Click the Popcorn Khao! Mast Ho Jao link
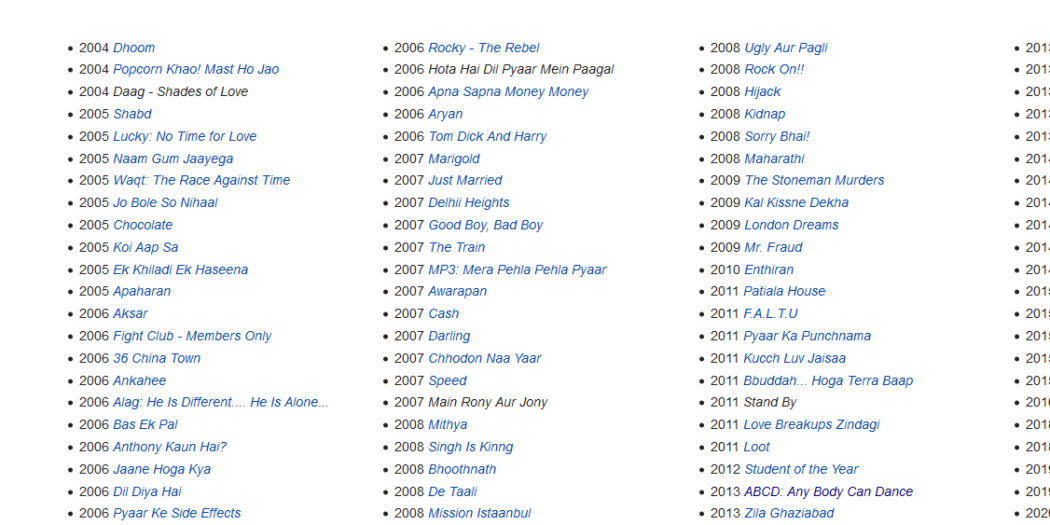This screenshot has height=525, width=1050. [x=196, y=70]
